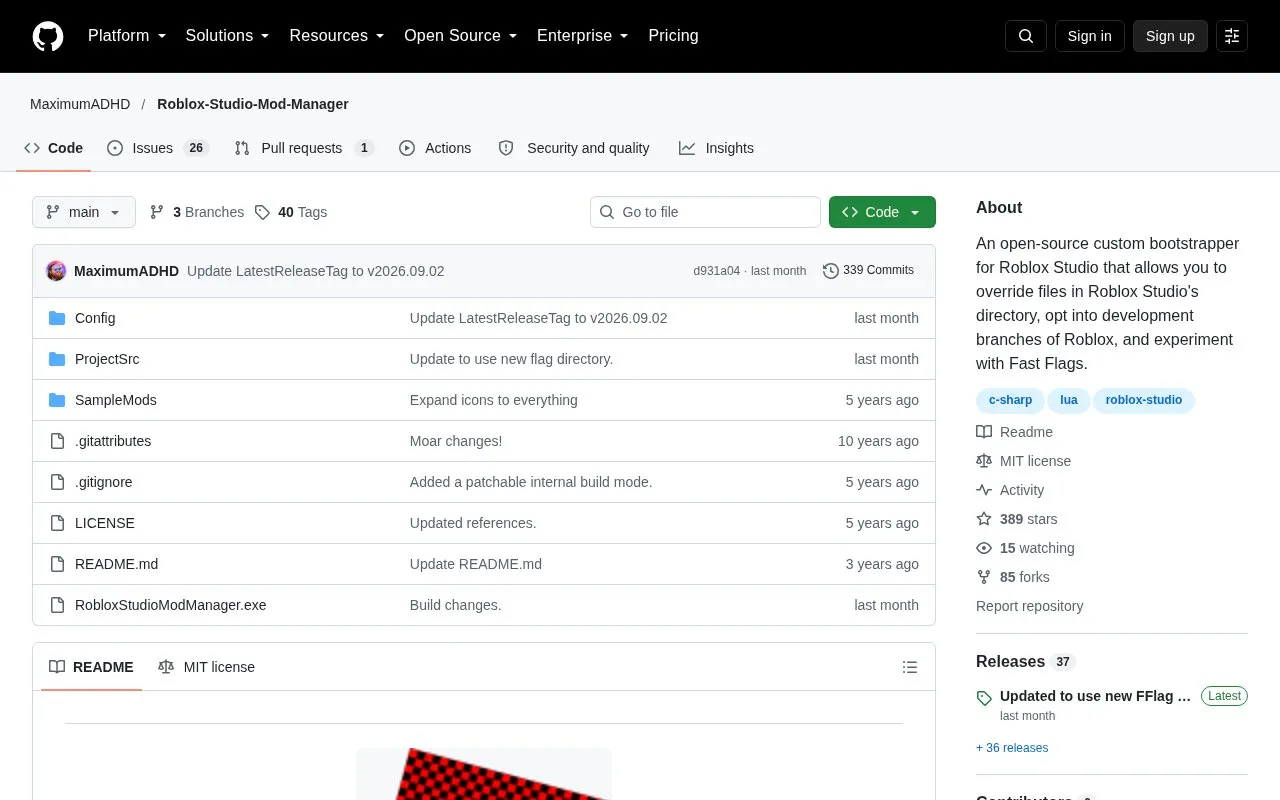Open the MIT license tab
Viewport: 1280px width, 800px height.
tap(206, 667)
